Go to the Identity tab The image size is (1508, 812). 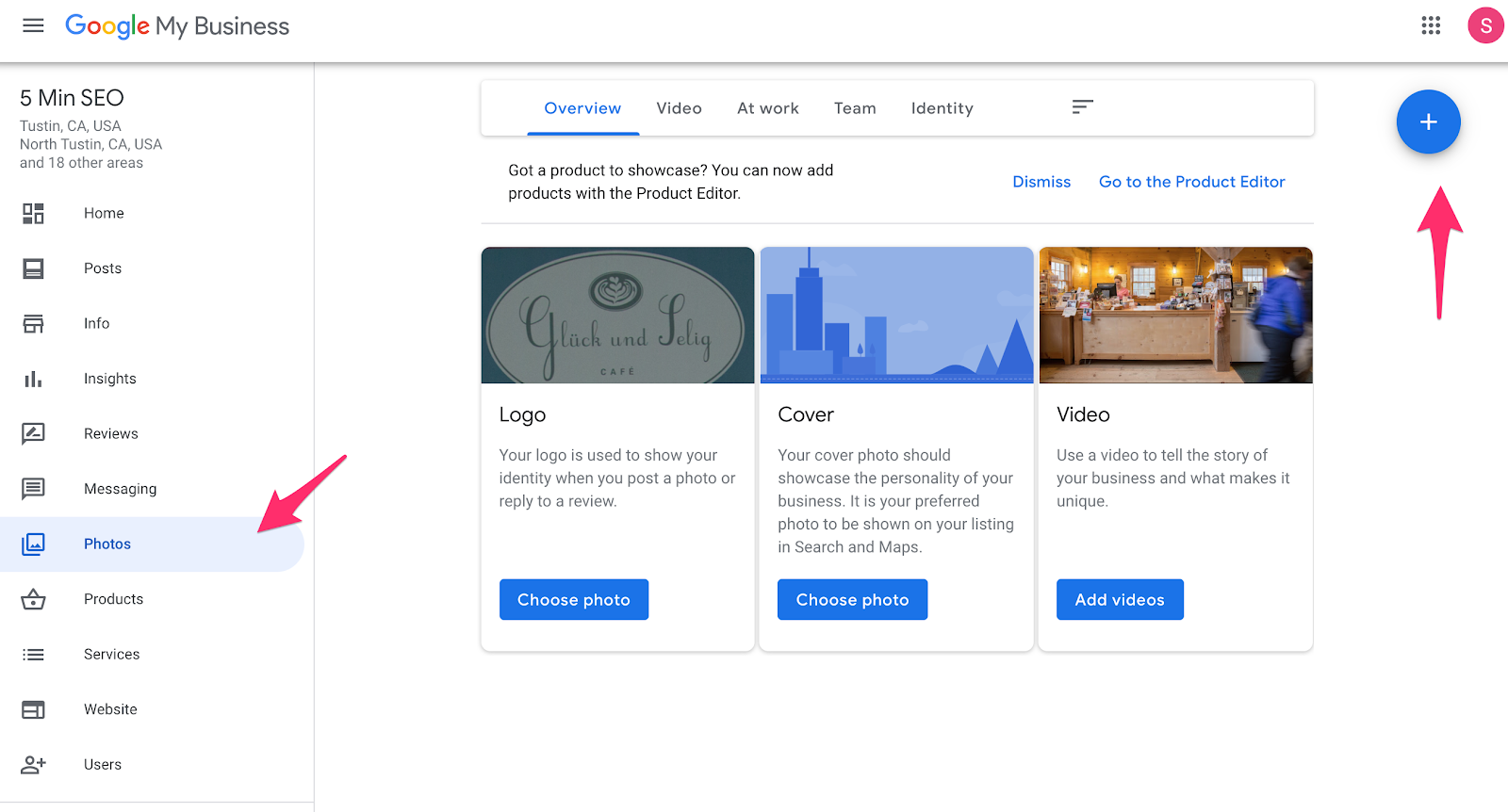pos(942,108)
